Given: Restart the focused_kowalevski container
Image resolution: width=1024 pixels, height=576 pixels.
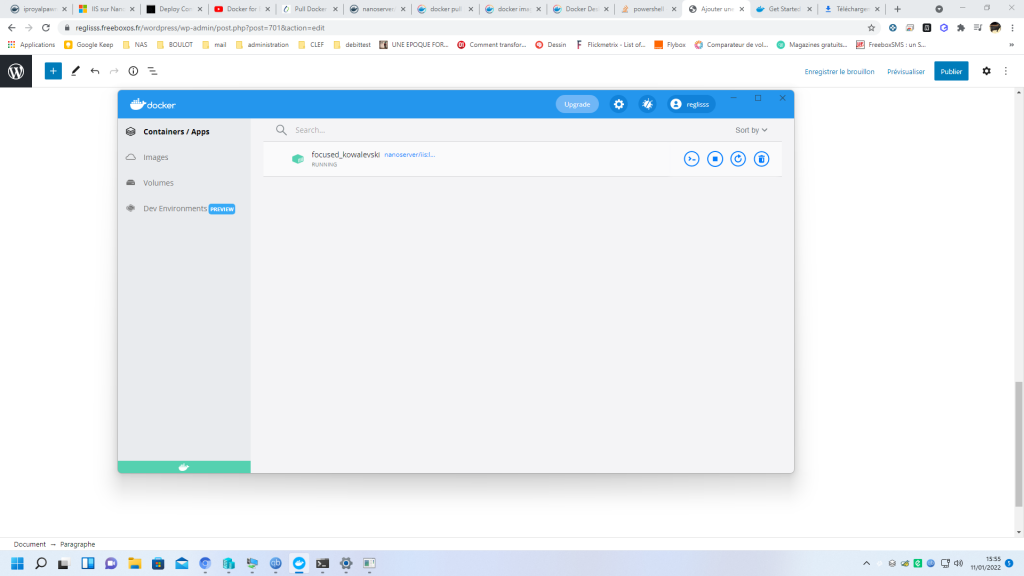Looking at the screenshot, I should point(738,159).
